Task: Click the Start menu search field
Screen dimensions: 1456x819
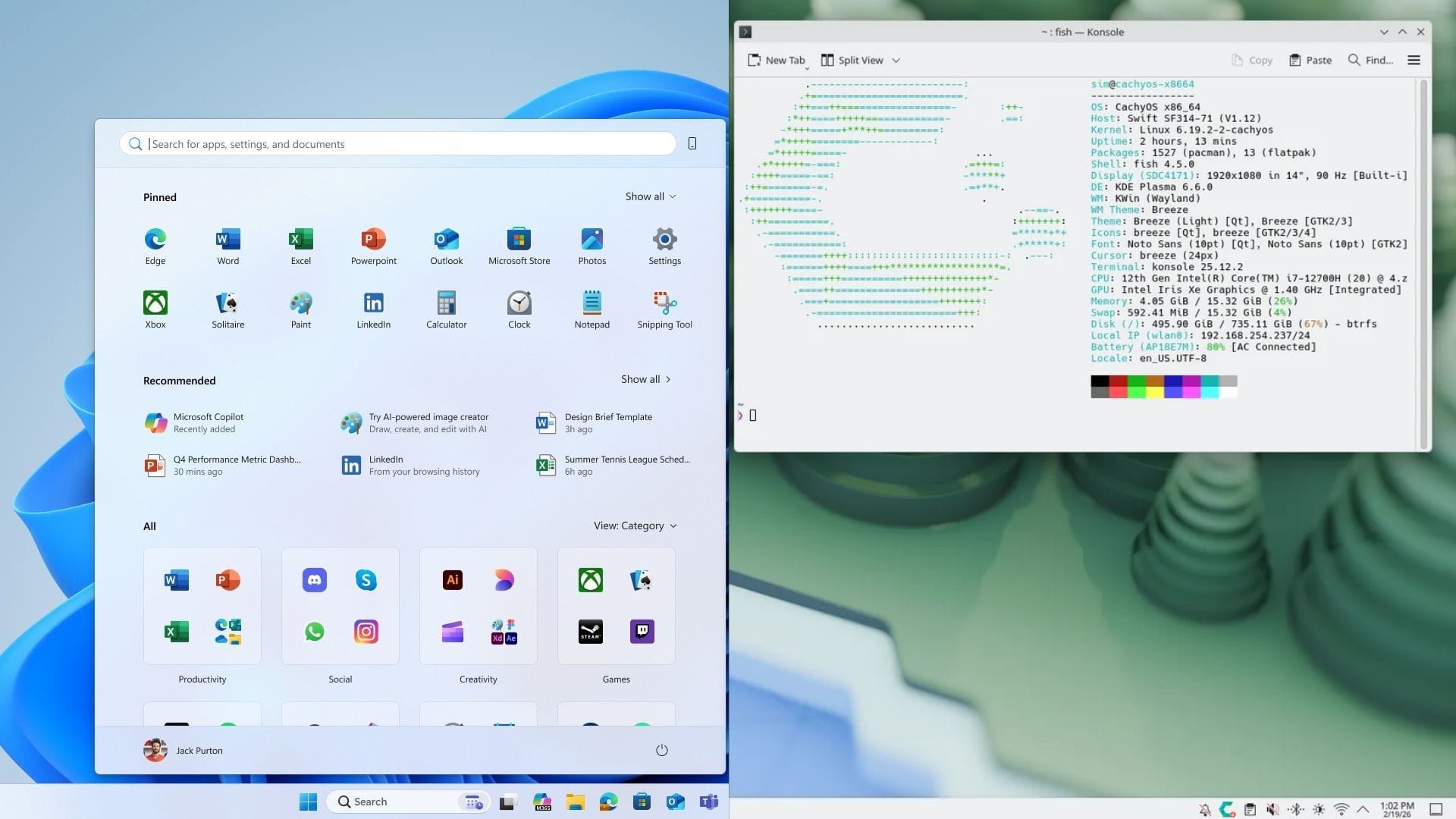Action: (x=397, y=143)
